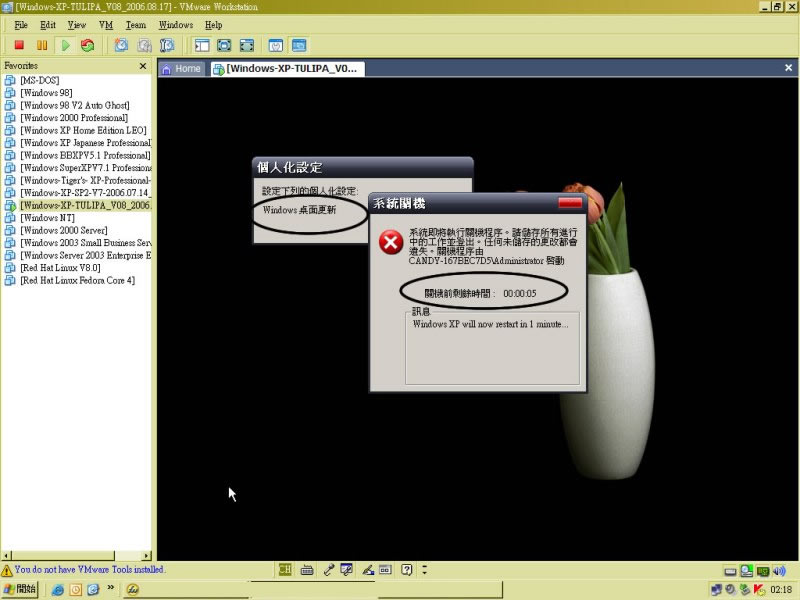Click the taskbar clock showing 02:18
Screen dimensions: 800x600
point(781,590)
